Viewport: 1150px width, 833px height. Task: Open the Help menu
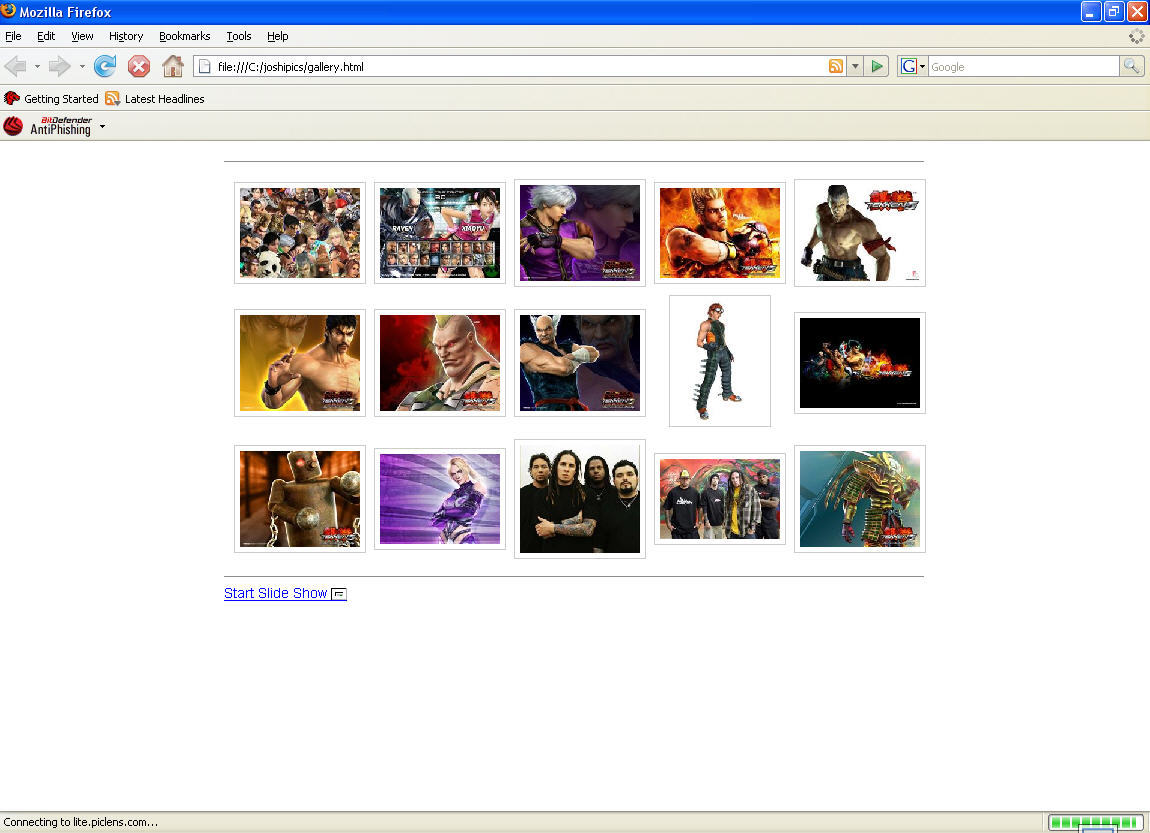(277, 36)
